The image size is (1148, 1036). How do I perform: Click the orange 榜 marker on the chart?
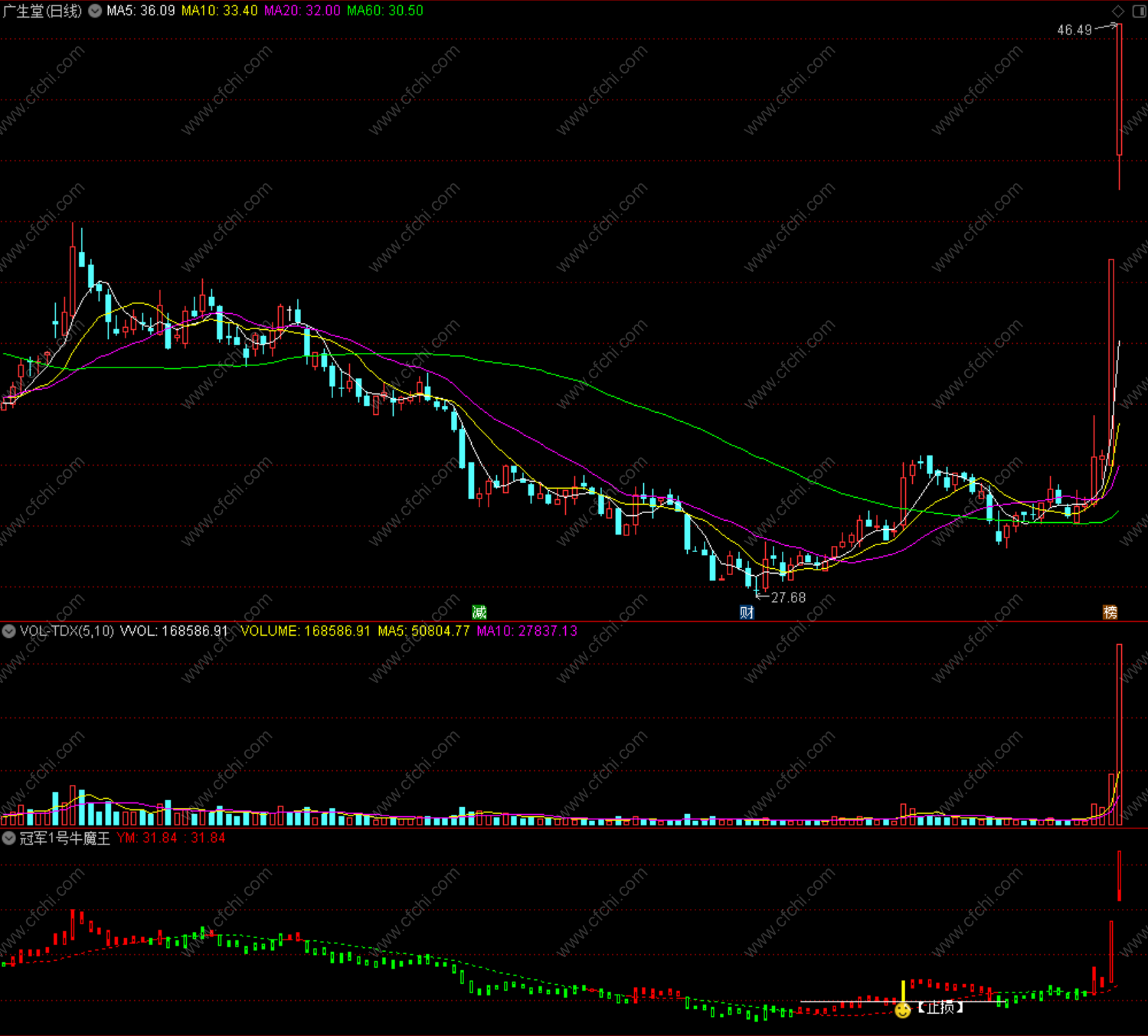click(1110, 612)
